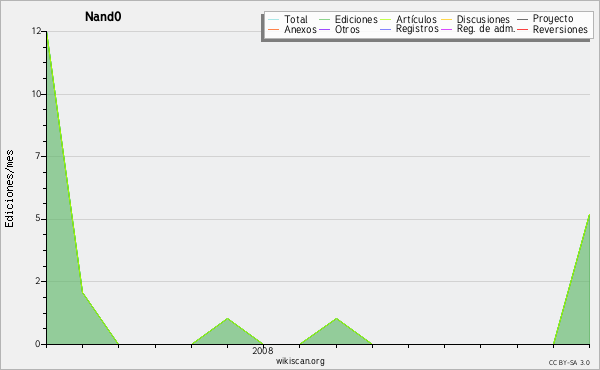Click the 2008 x-axis label

(262, 350)
